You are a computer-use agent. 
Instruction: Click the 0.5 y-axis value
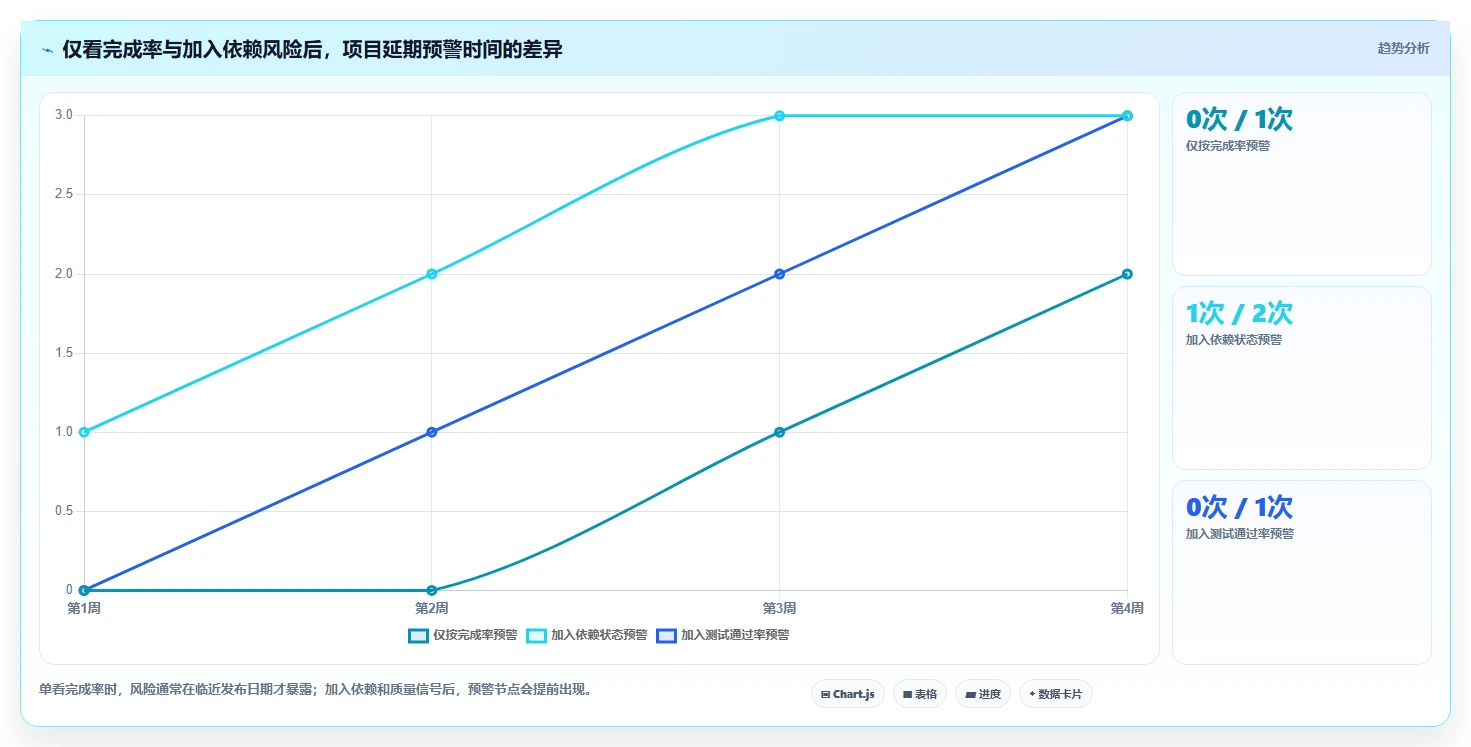click(x=64, y=511)
